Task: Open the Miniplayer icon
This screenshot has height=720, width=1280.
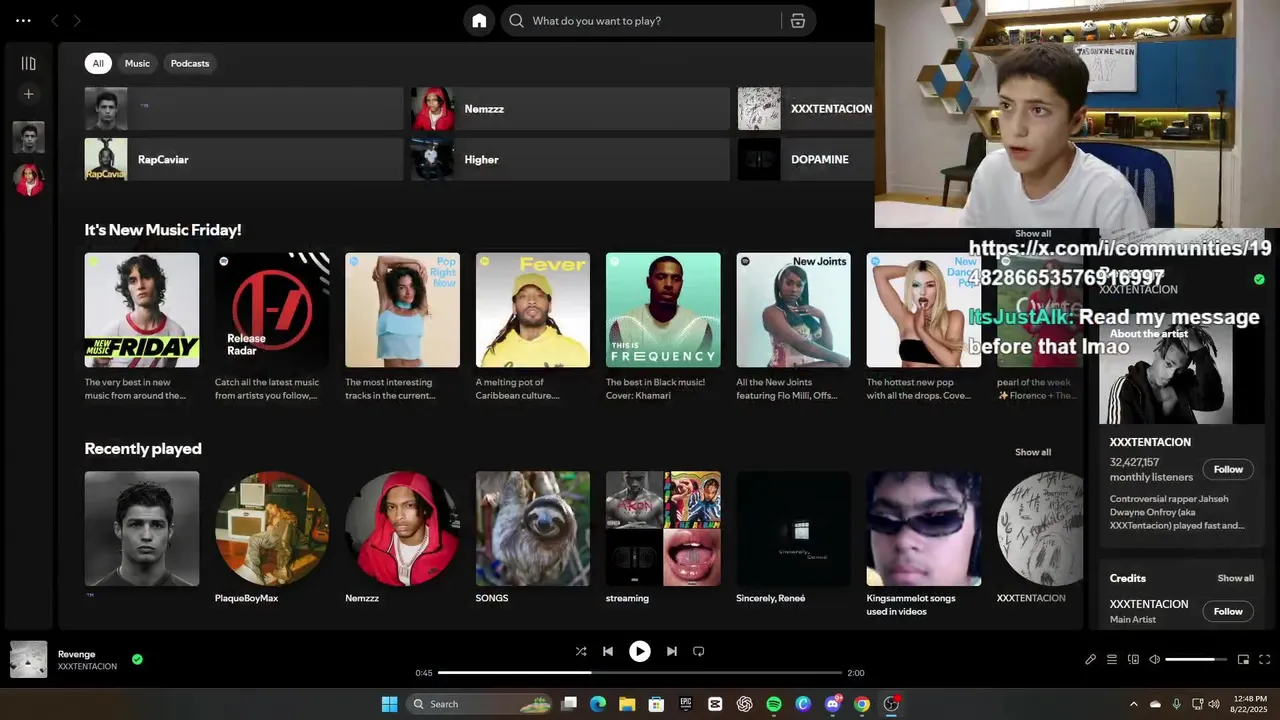Action: coord(1243,659)
